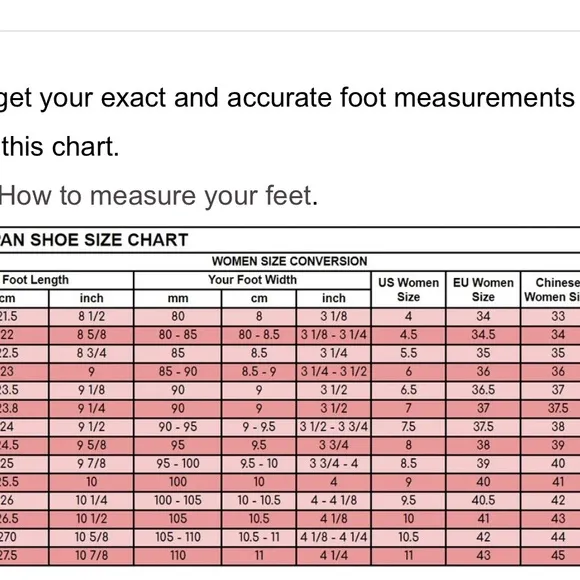Image resolution: width=580 pixels, height=580 pixels.
Task: Click Chinese women size 37.5 cell
Action: (x=558, y=408)
